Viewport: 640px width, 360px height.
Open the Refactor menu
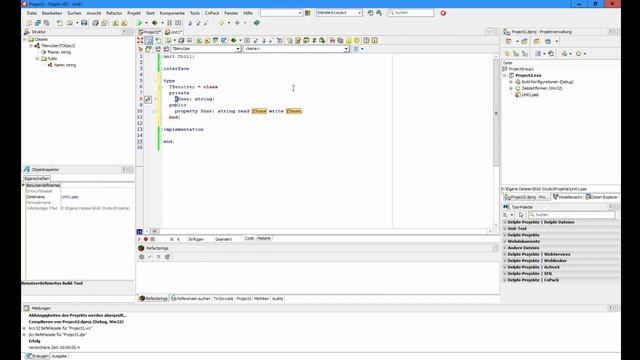click(x=114, y=13)
